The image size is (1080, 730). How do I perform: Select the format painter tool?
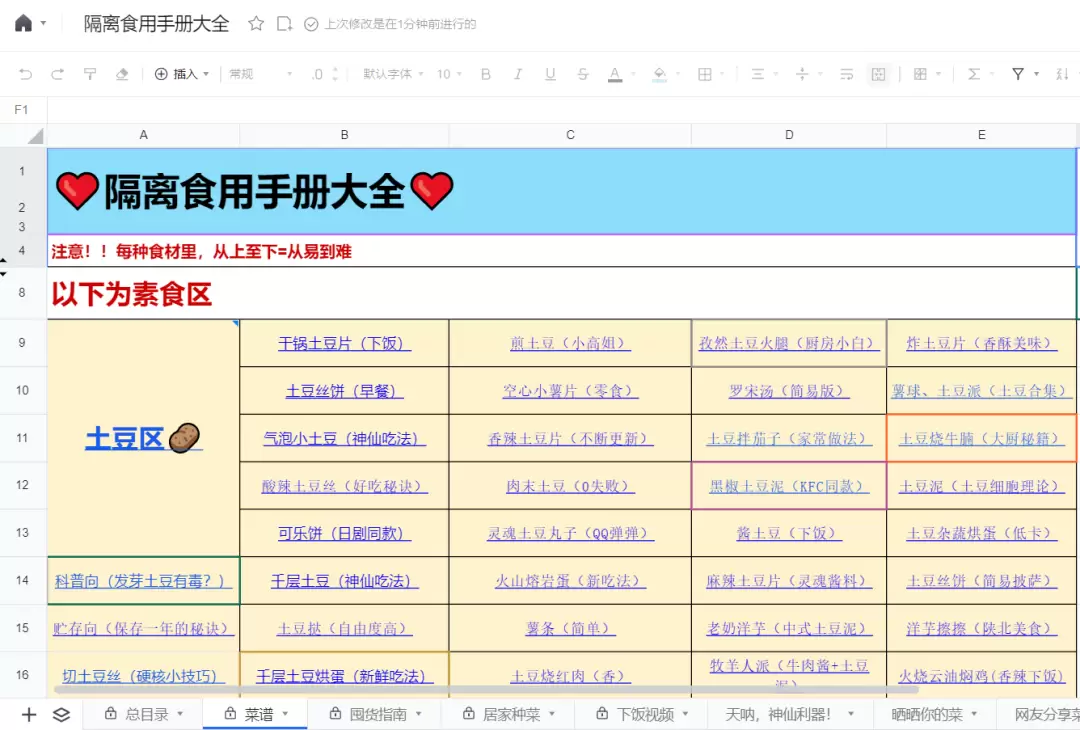pos(90,74)
